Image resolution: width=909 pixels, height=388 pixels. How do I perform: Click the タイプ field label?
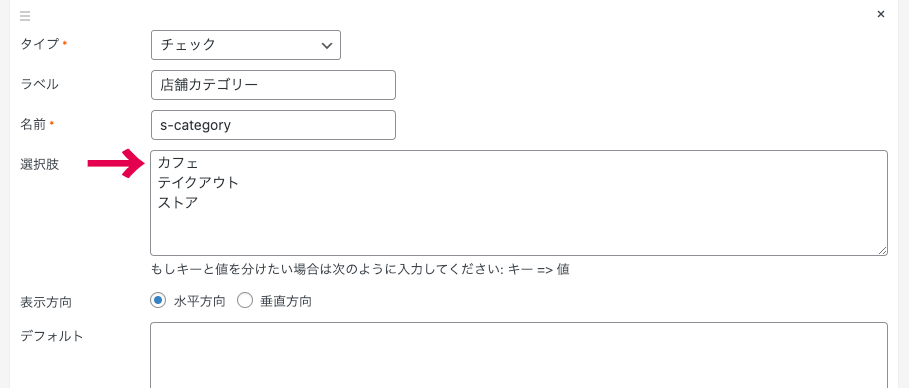point(40,44)
